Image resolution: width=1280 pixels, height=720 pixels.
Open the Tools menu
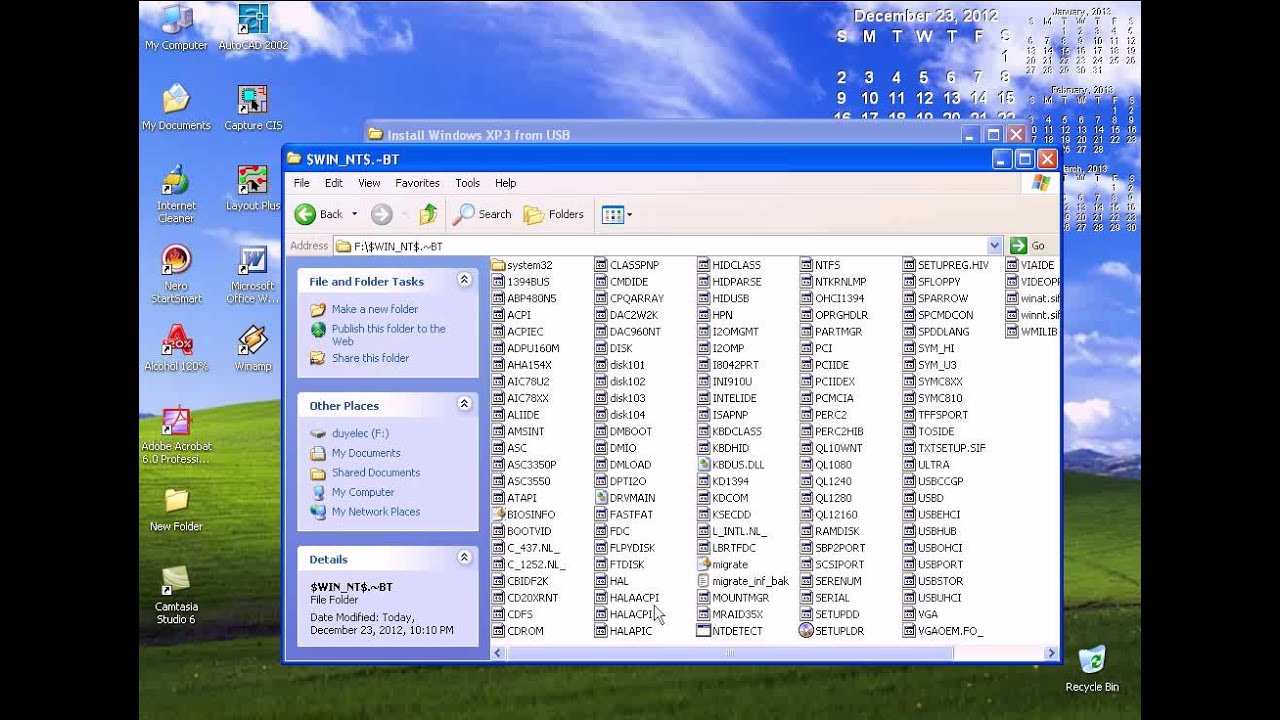[x=467, y=183]
